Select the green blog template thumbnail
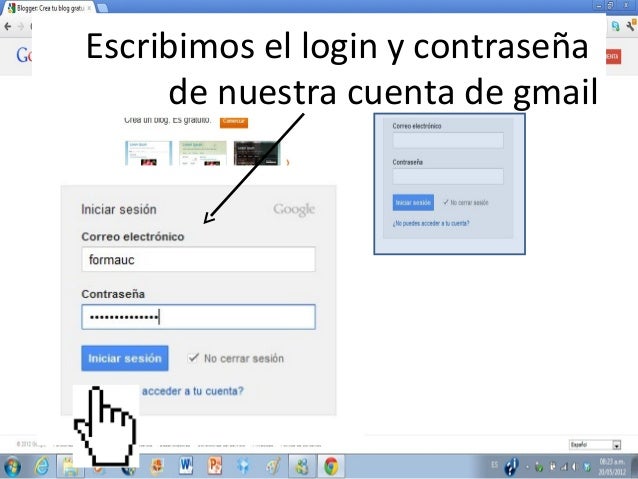The image size is (638, 479). 203,153
